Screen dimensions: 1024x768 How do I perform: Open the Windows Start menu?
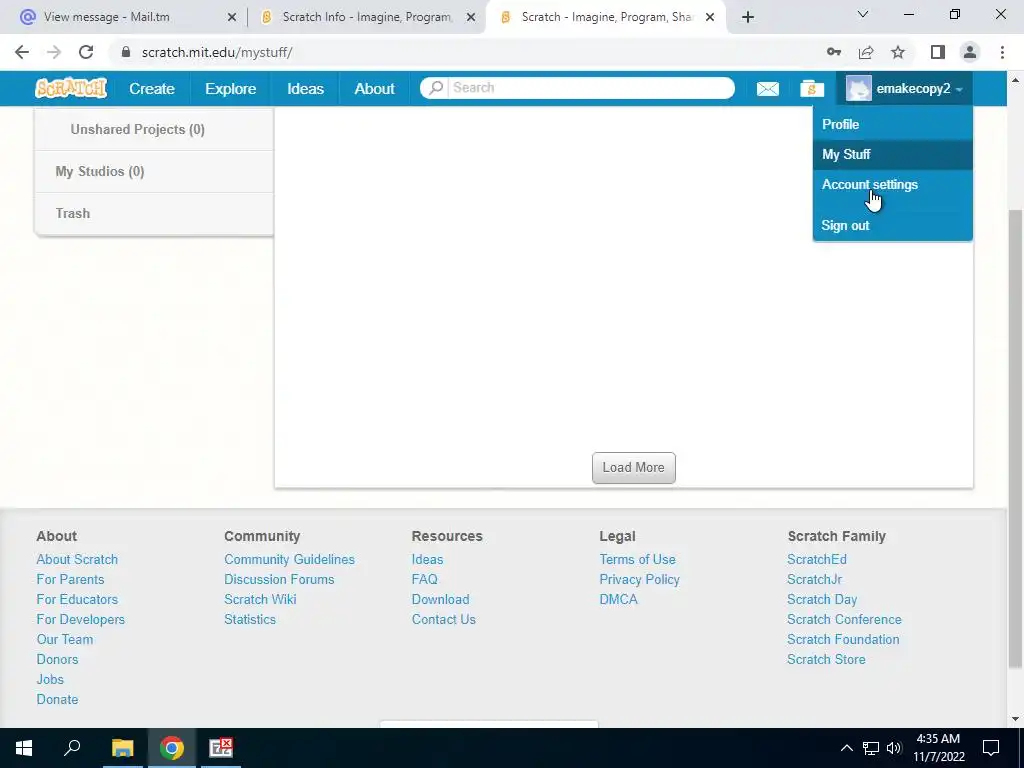[x=24, y=748]
